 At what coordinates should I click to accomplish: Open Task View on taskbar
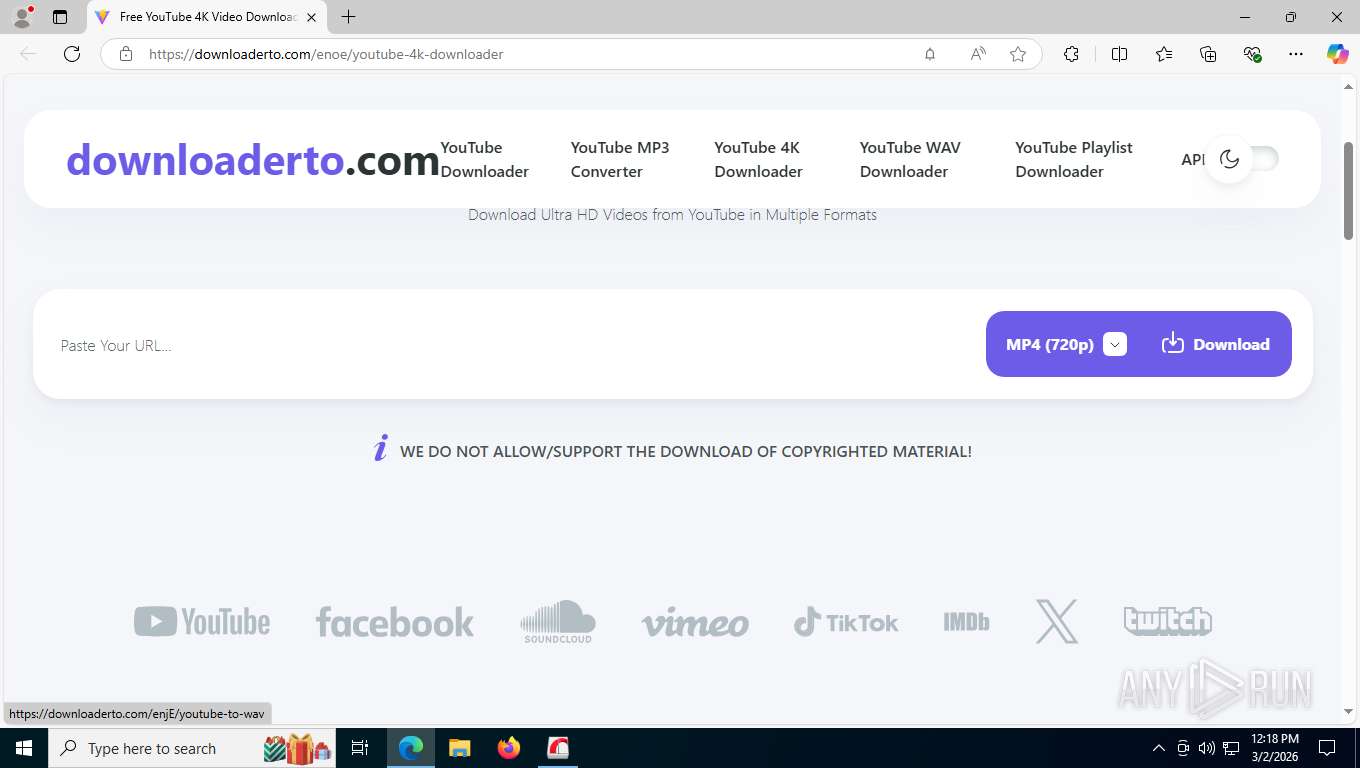360,748
